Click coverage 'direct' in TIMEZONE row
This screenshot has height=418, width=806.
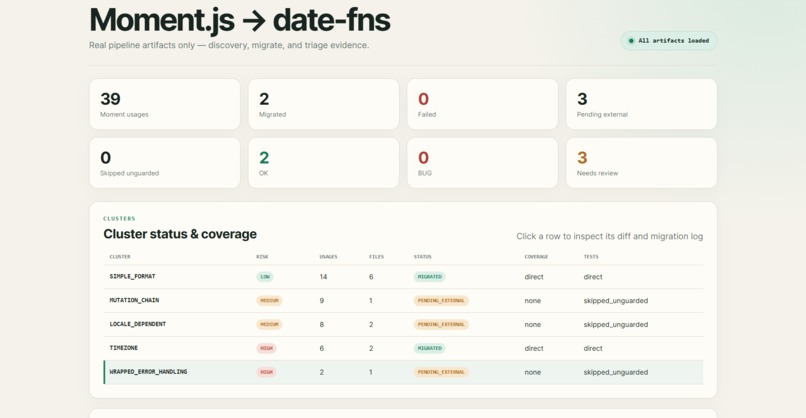tap(534, 348)
